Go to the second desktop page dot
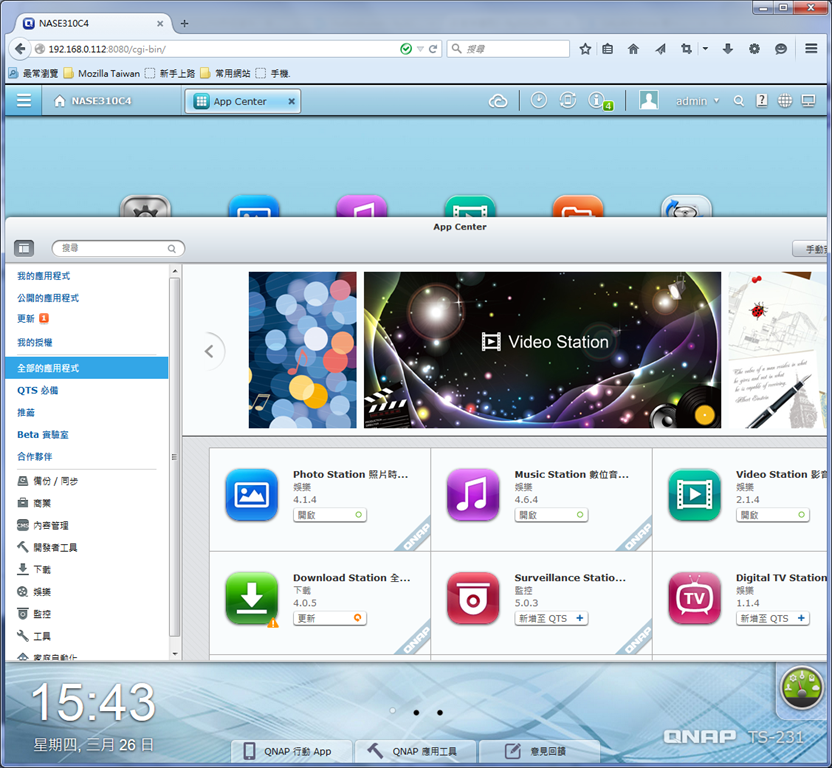 click(x=417, y=712)
